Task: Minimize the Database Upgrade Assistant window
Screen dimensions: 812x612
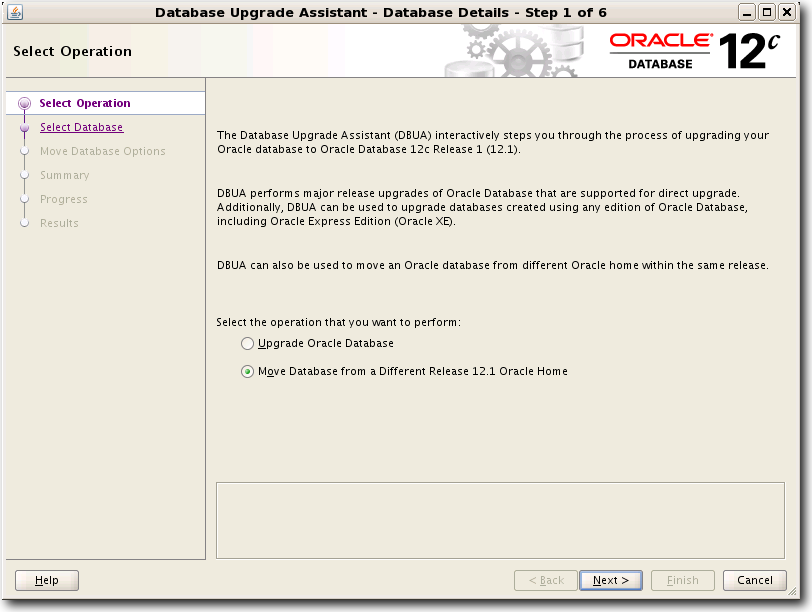Action: [747, 12]
